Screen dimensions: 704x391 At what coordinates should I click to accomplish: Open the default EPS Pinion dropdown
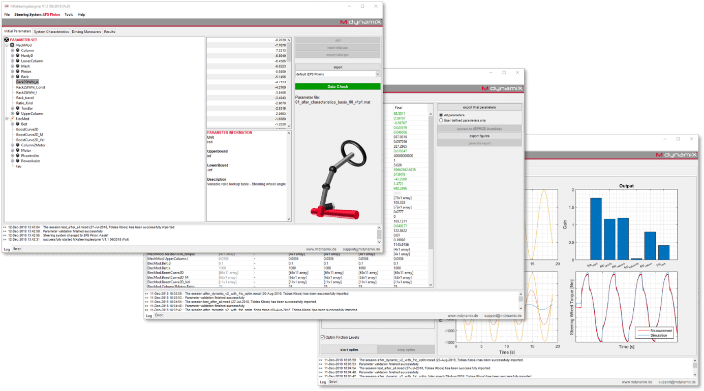tap(338, 74)
